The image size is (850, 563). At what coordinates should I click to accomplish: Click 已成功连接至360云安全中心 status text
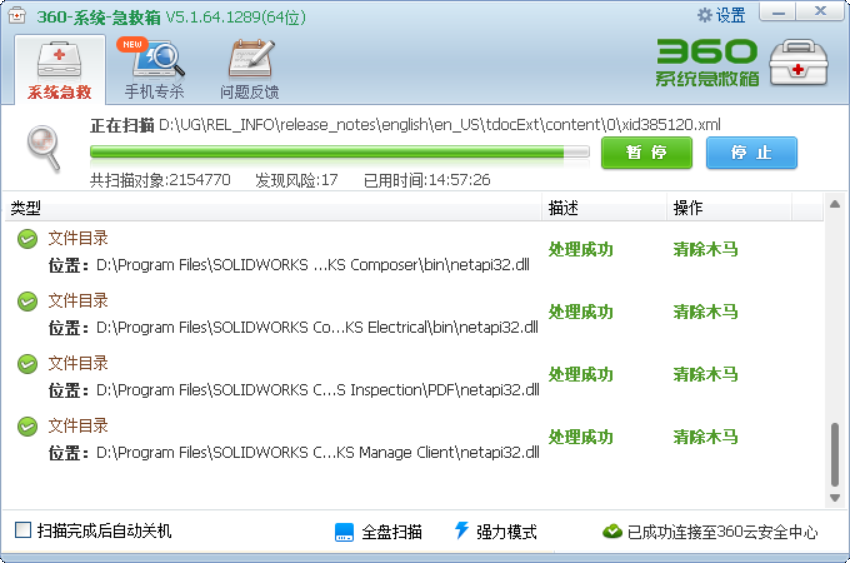coord(722,532)
